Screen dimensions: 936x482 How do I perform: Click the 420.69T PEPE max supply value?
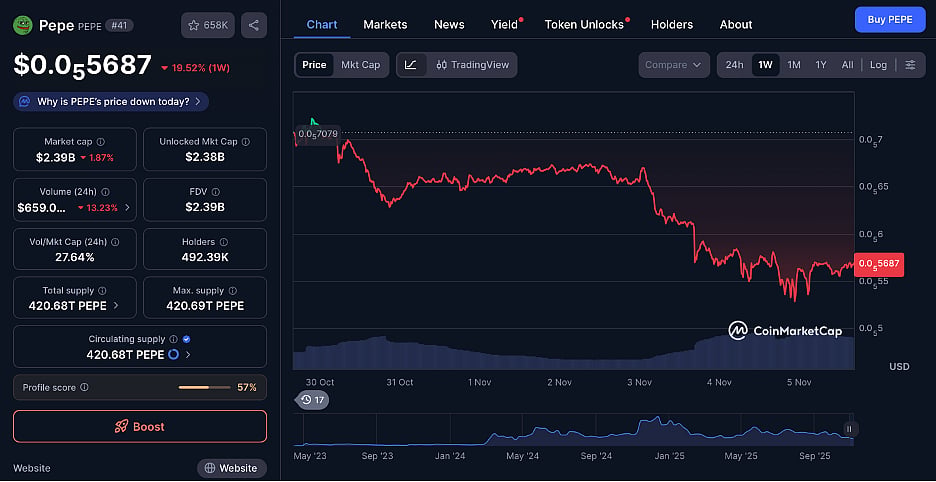coord(205,306)
